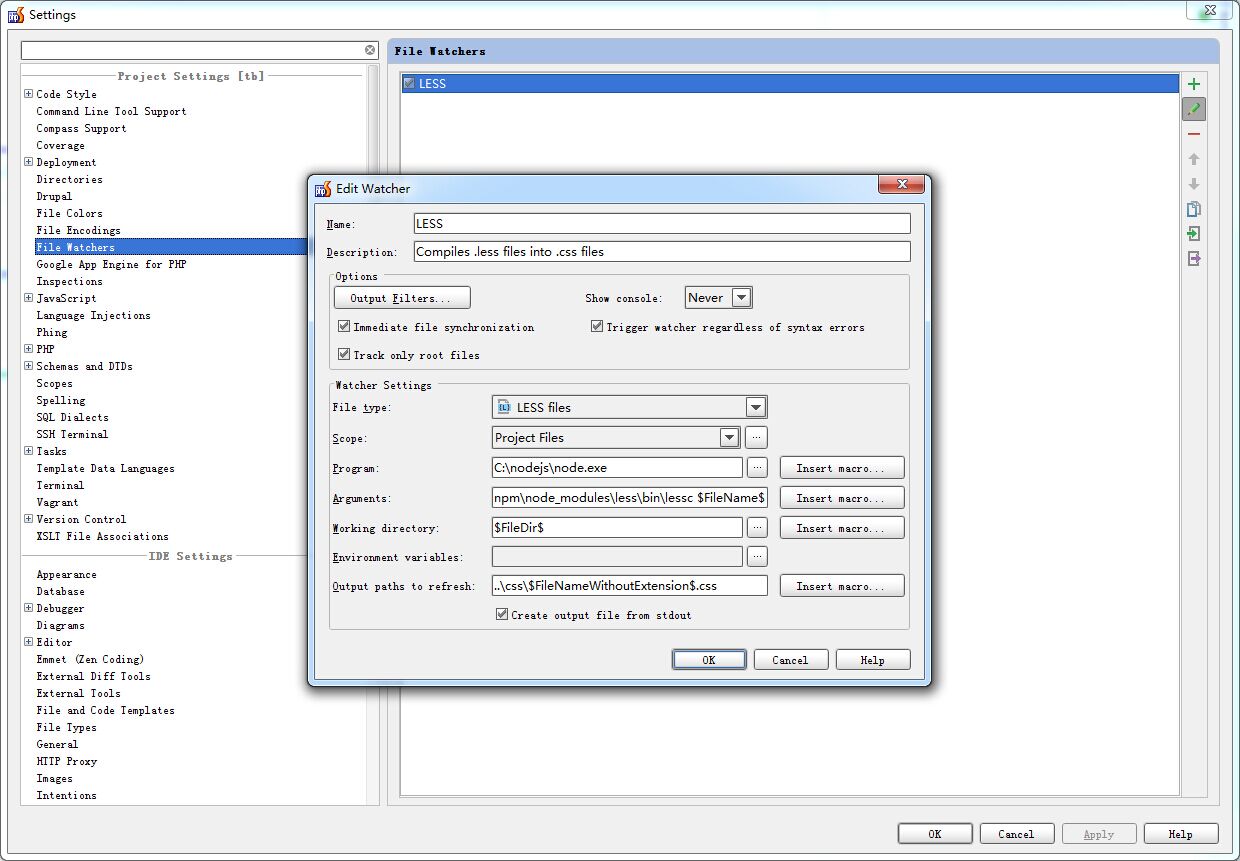Open External Tools settings
This screenshot has height=861, width=1240.
click(78, 693)
